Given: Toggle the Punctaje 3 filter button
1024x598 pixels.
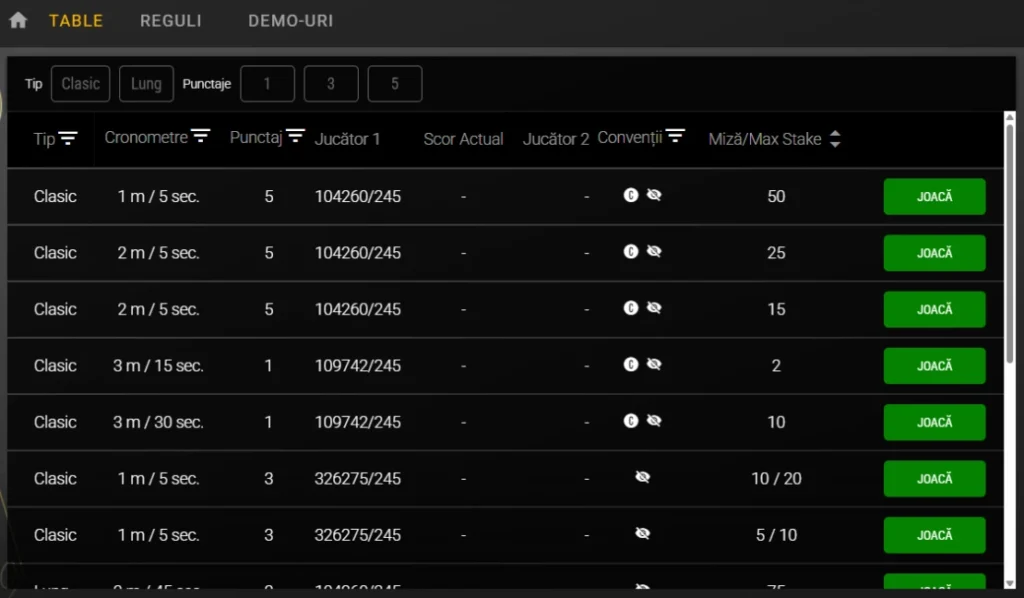Looking at the screenshot, I should click(x=331, y=84).
